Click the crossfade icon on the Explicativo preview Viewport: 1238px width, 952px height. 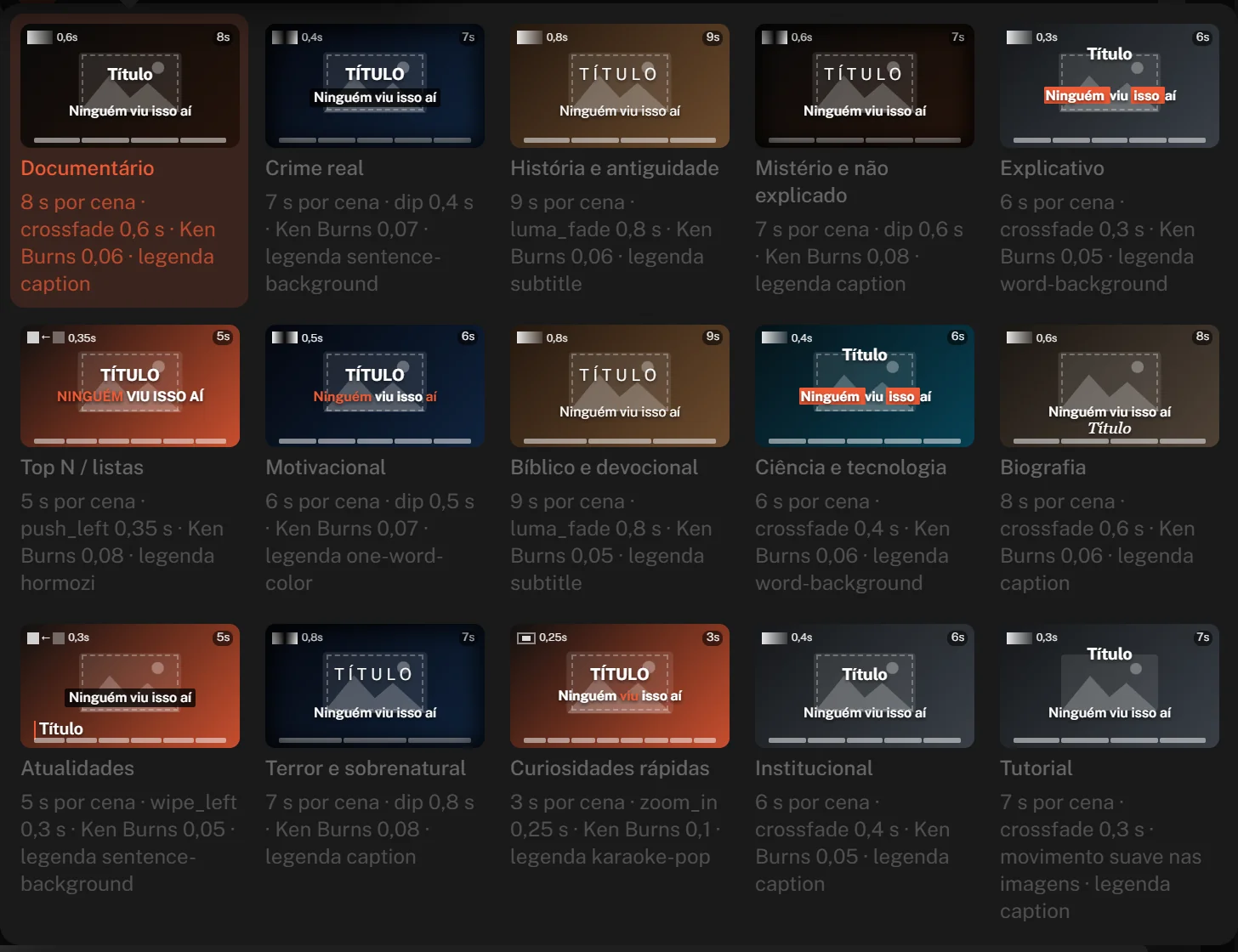click(1019, 37)
